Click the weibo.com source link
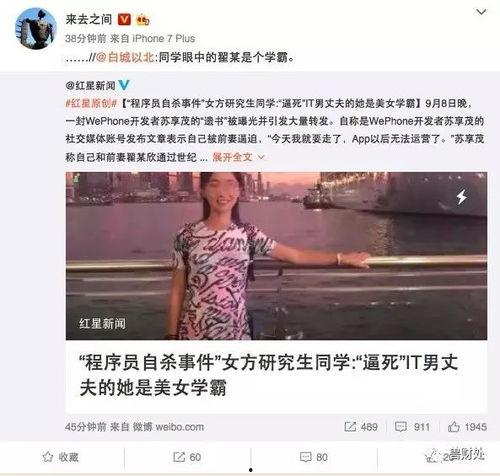This screenshot has width=500, height=476. pyautogui.click(x=180, y=427)
